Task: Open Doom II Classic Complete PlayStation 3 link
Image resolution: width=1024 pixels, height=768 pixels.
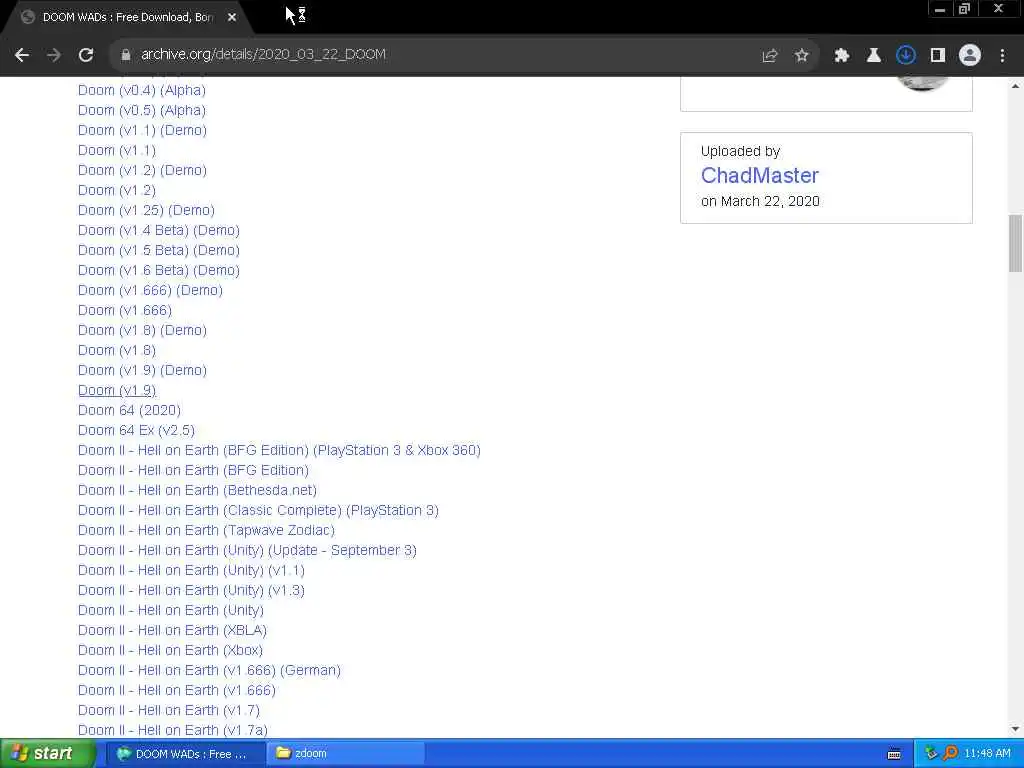Action: [x=258, y=510]
